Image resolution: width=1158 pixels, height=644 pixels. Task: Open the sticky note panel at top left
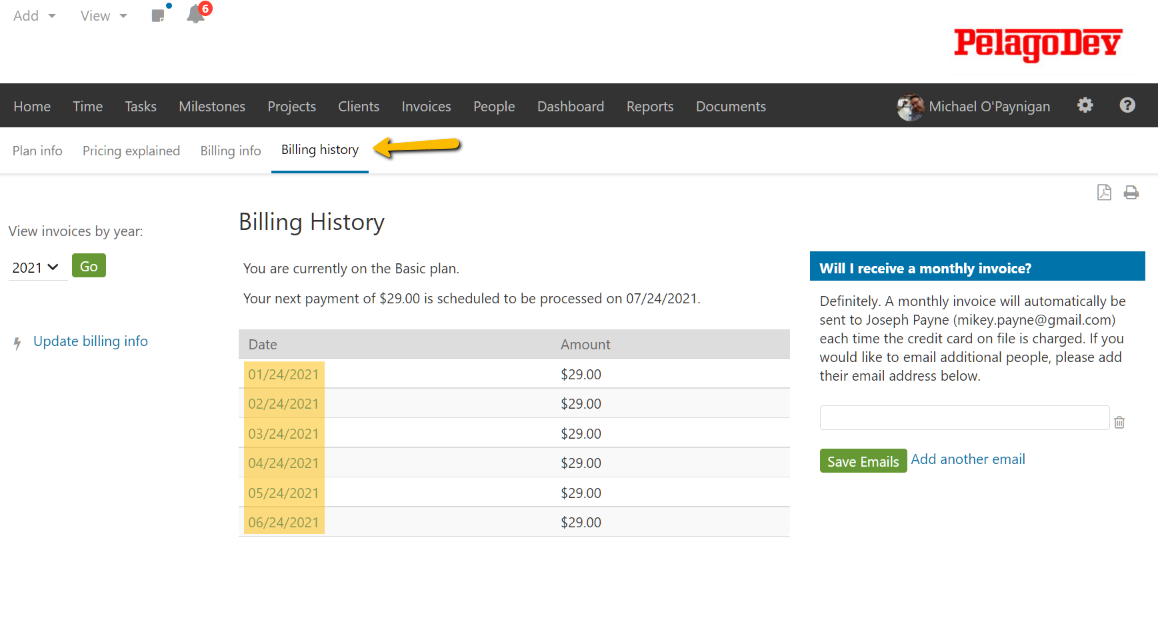click(156, 14)
